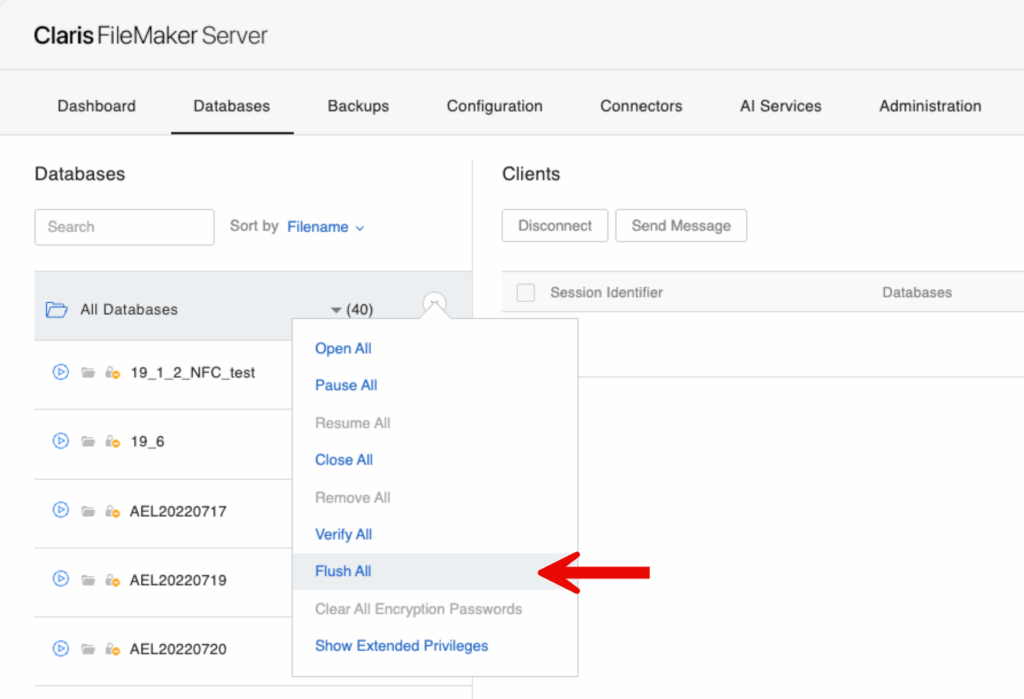Click the status play icon for AEL20220720
Screen dimensions: 1024x699
click(61, 648)
